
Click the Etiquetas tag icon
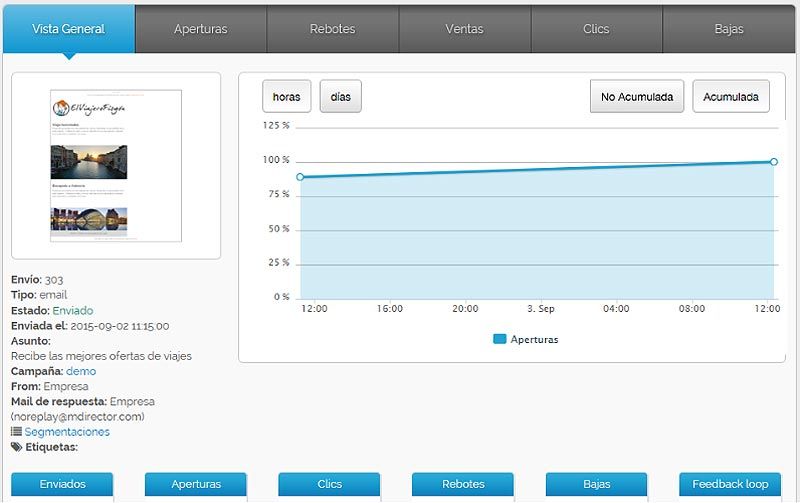[17, 447]
